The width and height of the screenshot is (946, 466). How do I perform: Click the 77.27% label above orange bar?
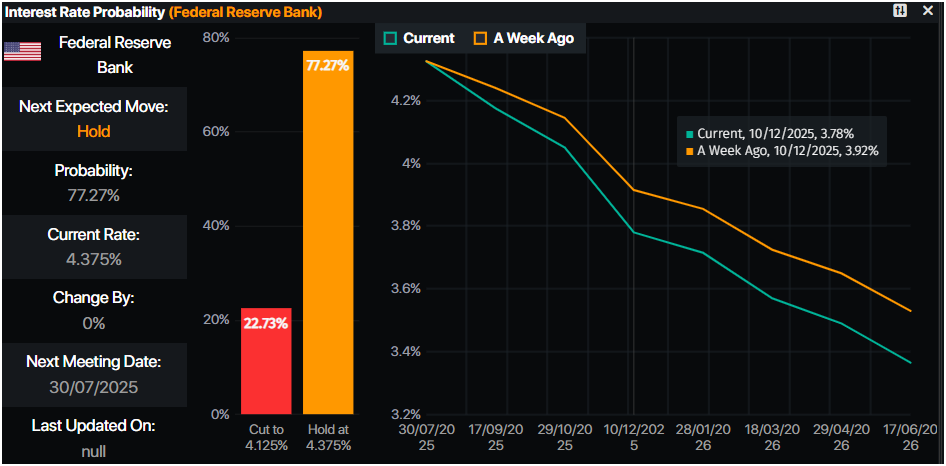coord(327,65)
